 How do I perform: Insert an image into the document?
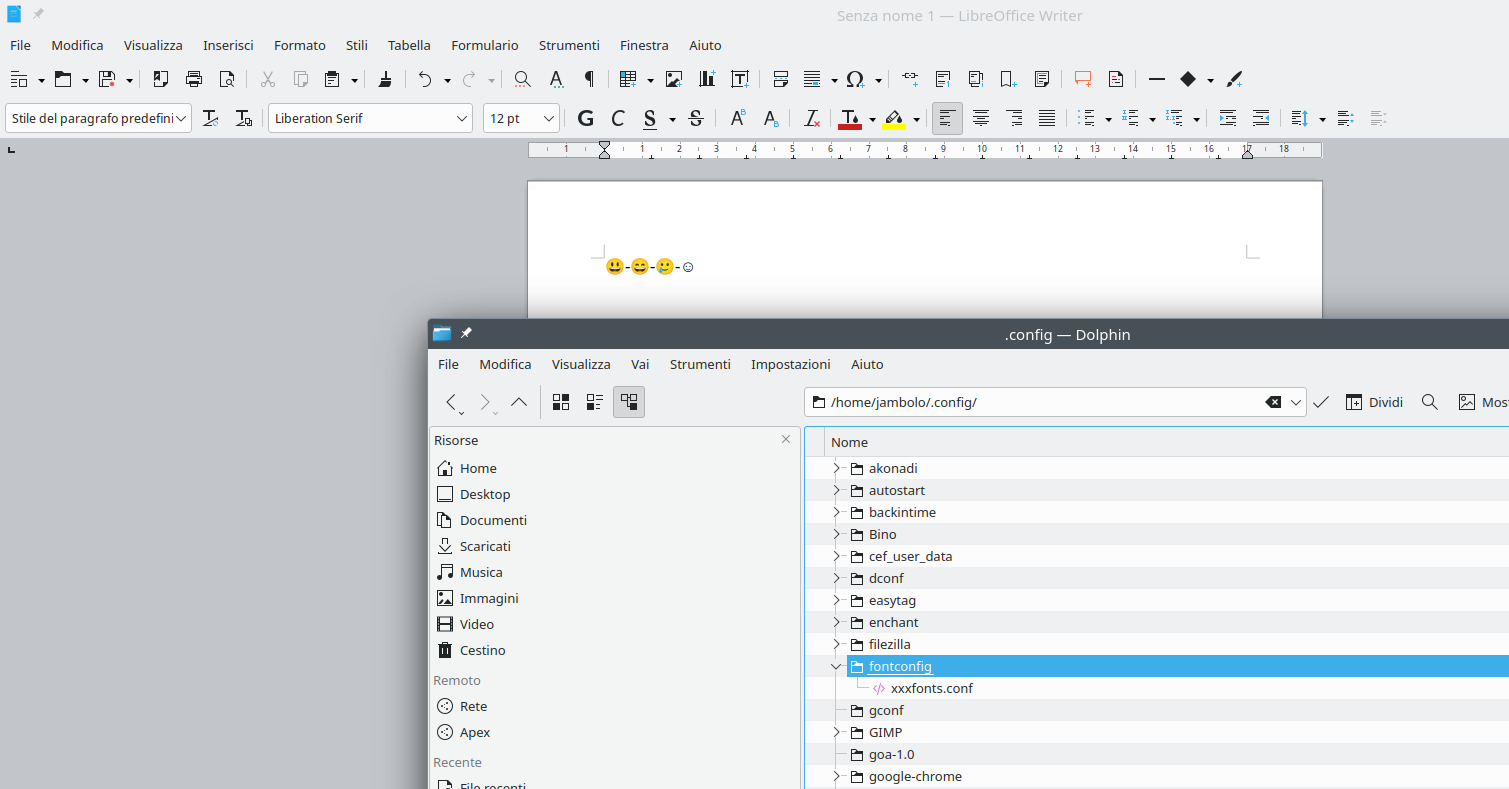pyautogui.click(x=674, y=79)
